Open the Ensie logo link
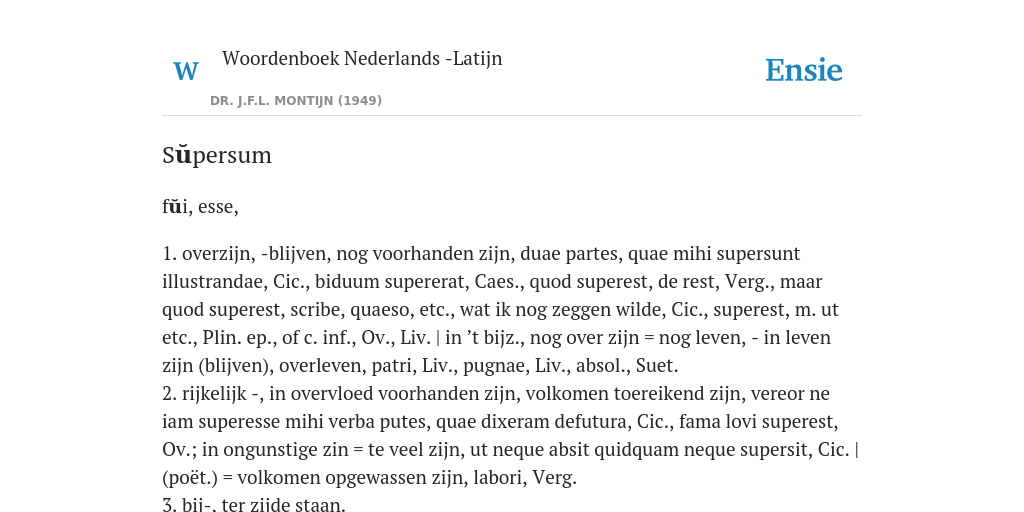 pyautogui.click(x=804, y=70)
